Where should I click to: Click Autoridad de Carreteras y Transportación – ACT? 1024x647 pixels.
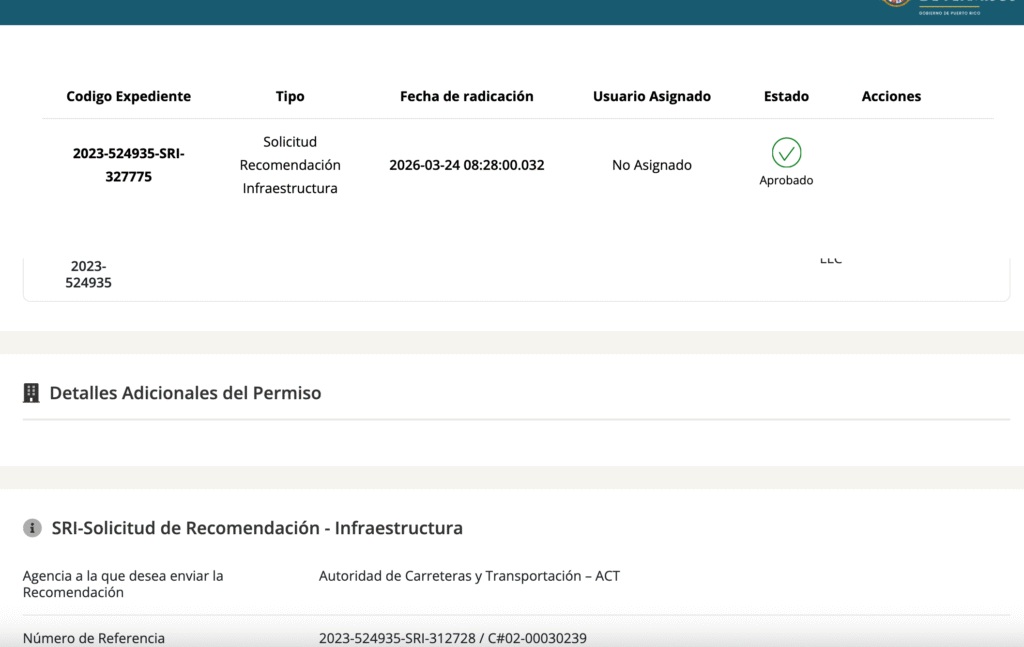pos(470,576)
